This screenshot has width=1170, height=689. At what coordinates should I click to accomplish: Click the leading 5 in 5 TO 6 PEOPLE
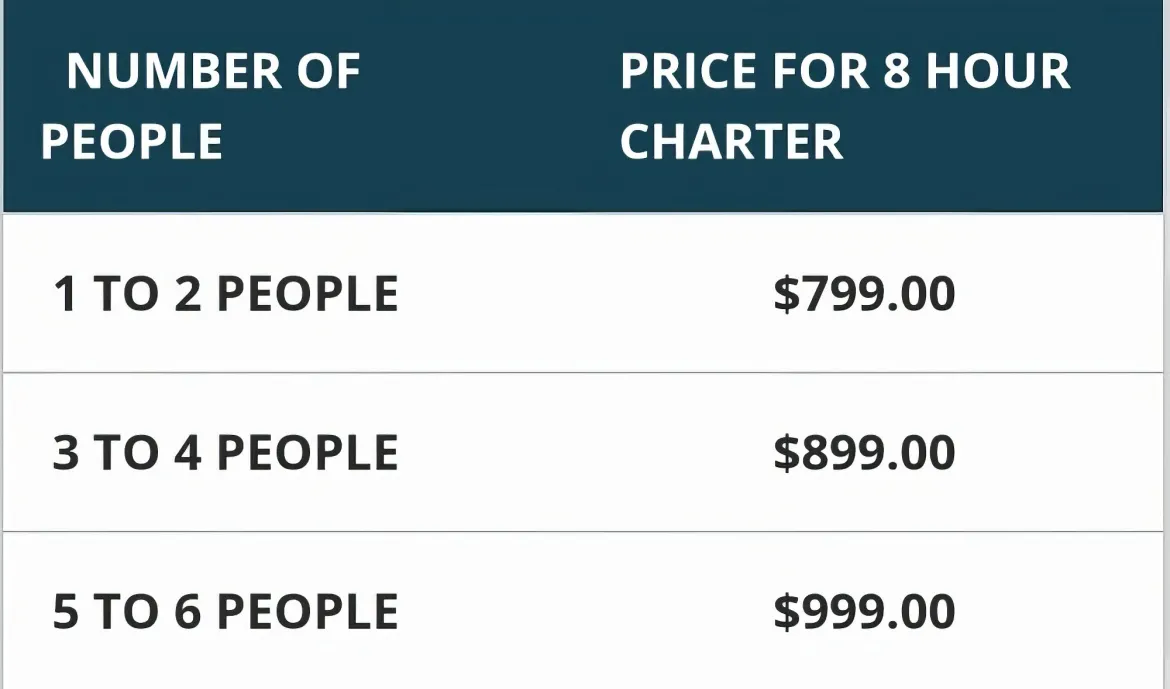tap(66, 611)
